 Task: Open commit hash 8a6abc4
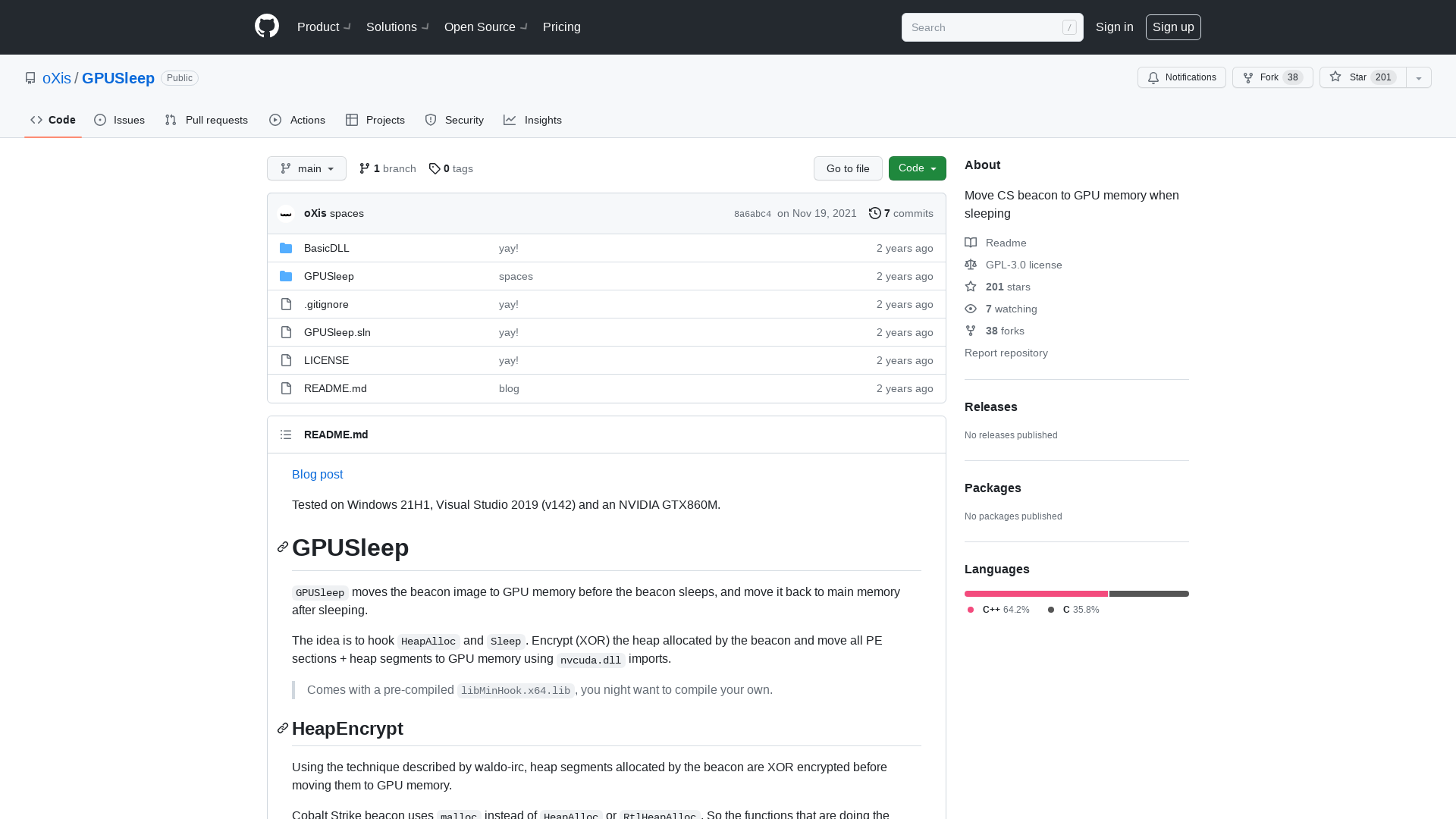(x=752, y=214)
